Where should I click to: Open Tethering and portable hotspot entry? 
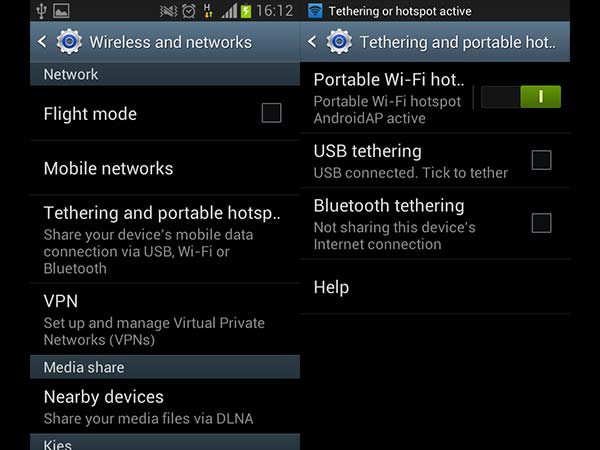pos(165,240)
